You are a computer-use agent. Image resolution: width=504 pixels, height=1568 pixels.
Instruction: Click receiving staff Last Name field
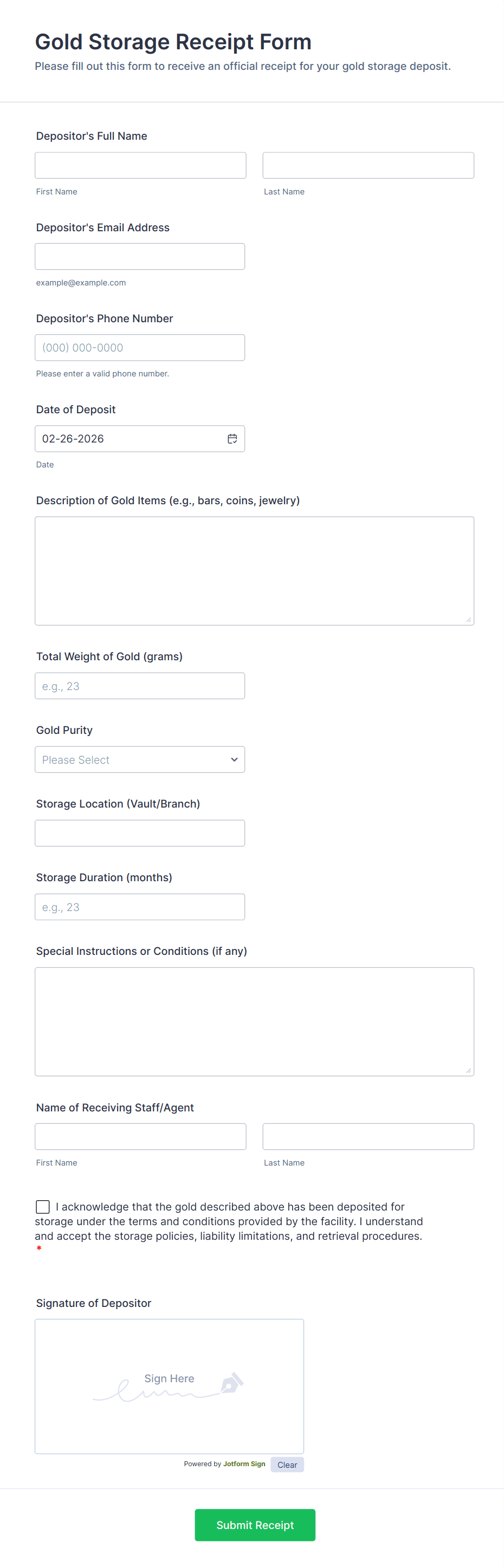367,1136
